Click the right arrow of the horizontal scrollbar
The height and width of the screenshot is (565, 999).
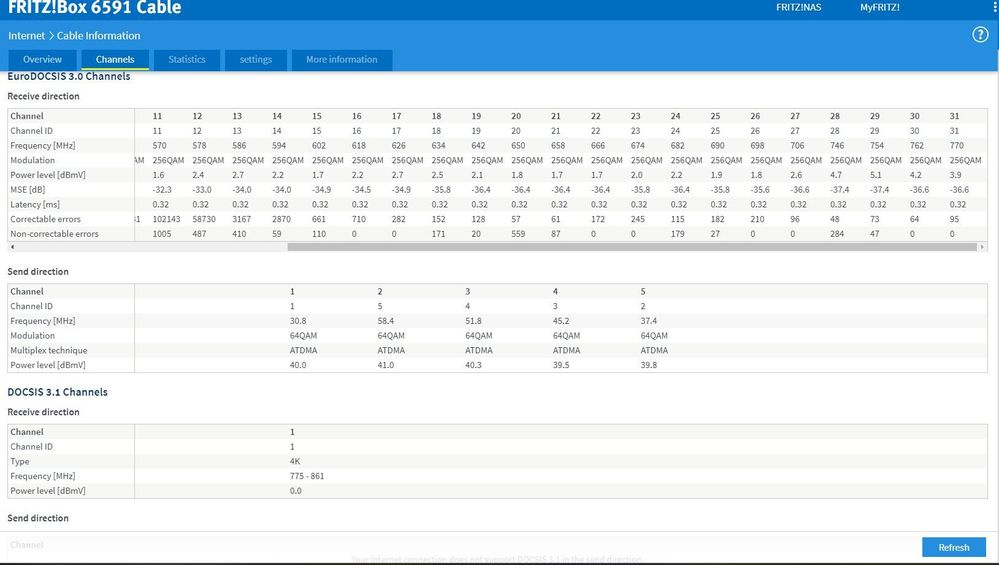[x=982, y=247]
